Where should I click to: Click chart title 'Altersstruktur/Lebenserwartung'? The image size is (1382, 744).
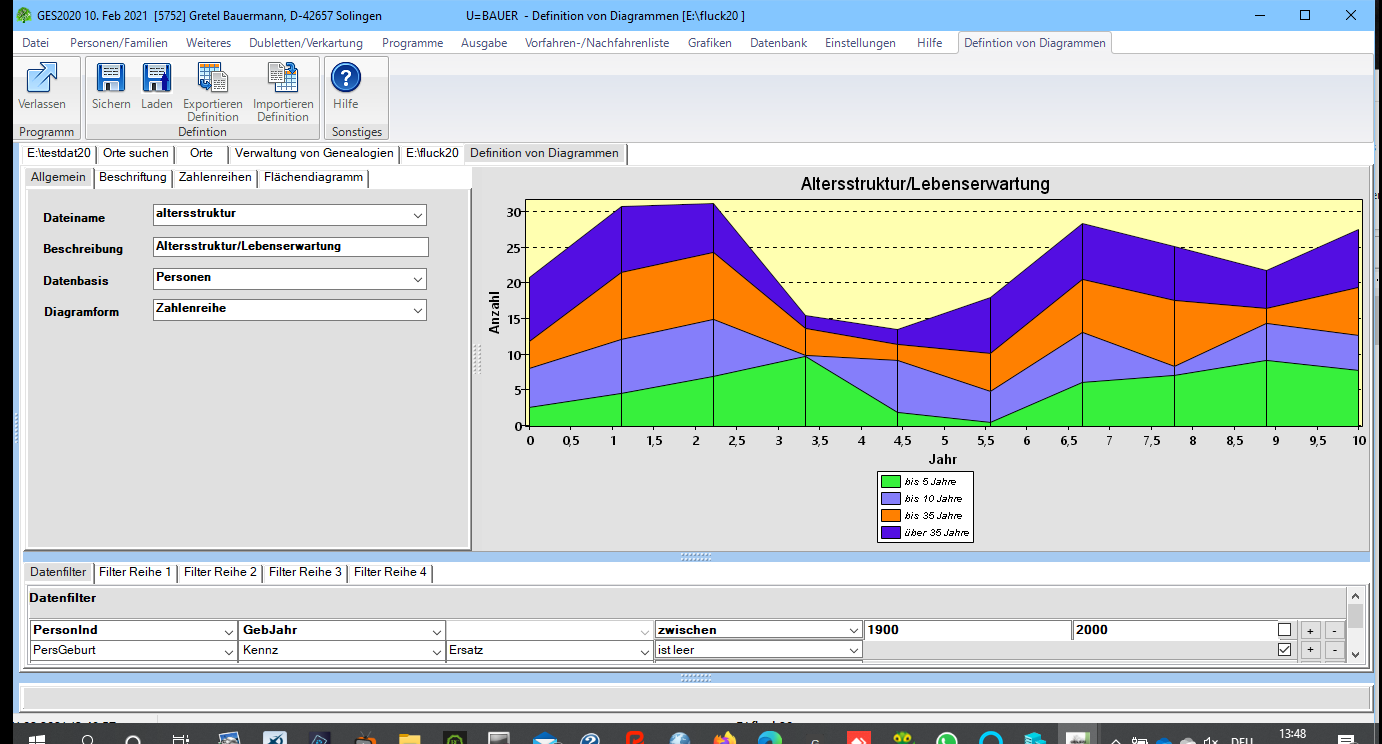coord(925,184)
